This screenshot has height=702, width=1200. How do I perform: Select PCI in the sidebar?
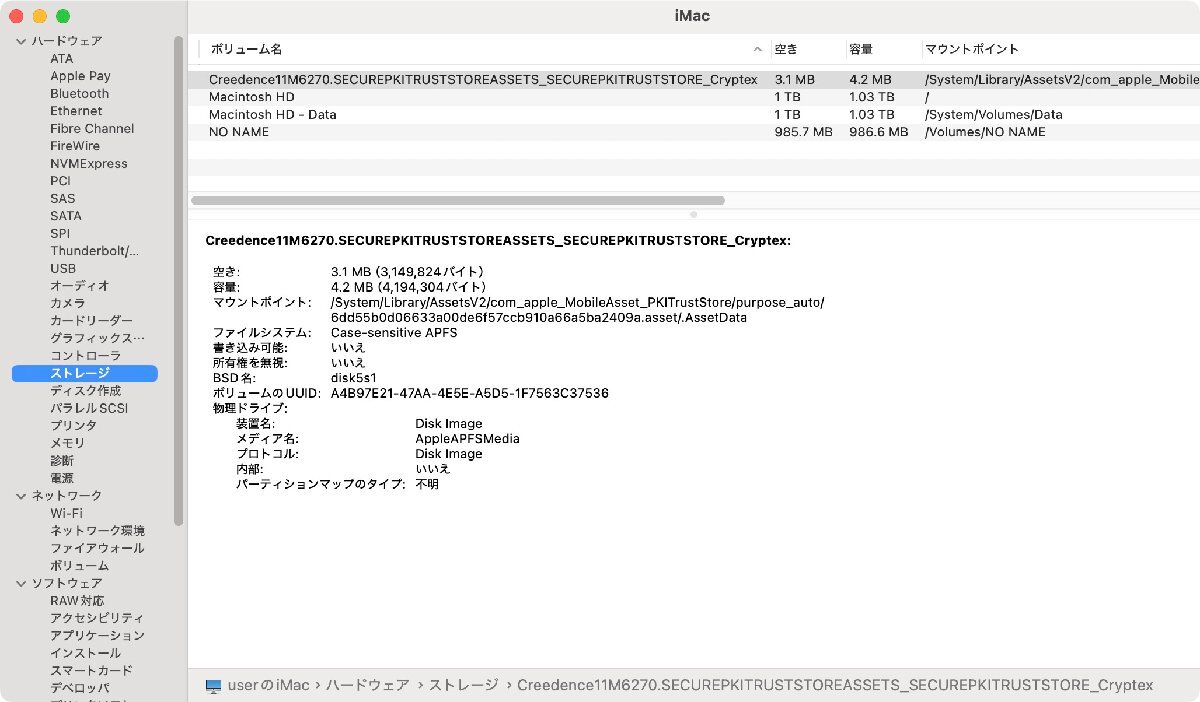(60, 181)
